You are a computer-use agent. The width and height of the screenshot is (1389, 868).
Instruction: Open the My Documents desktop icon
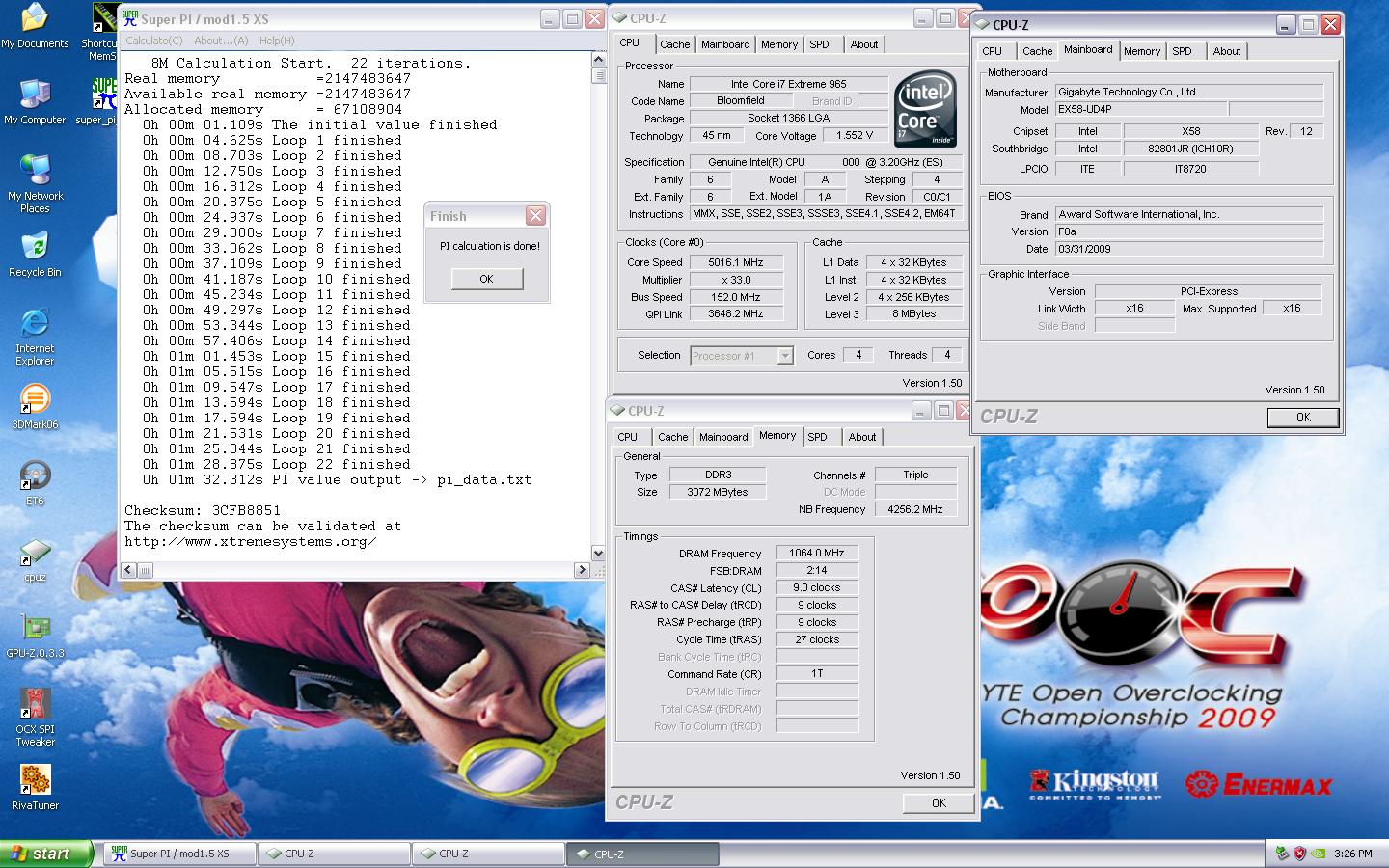coord(35,26)
